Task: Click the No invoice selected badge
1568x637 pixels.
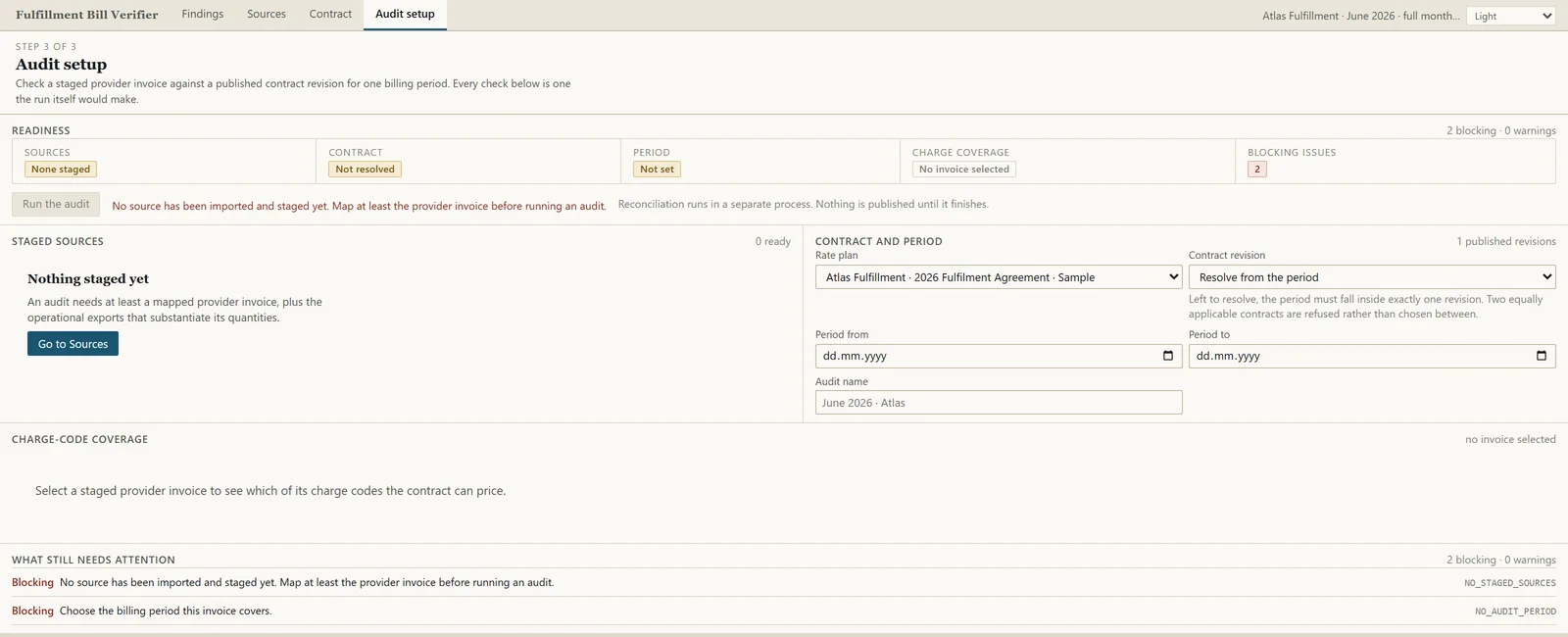Action: coord(964,170)
